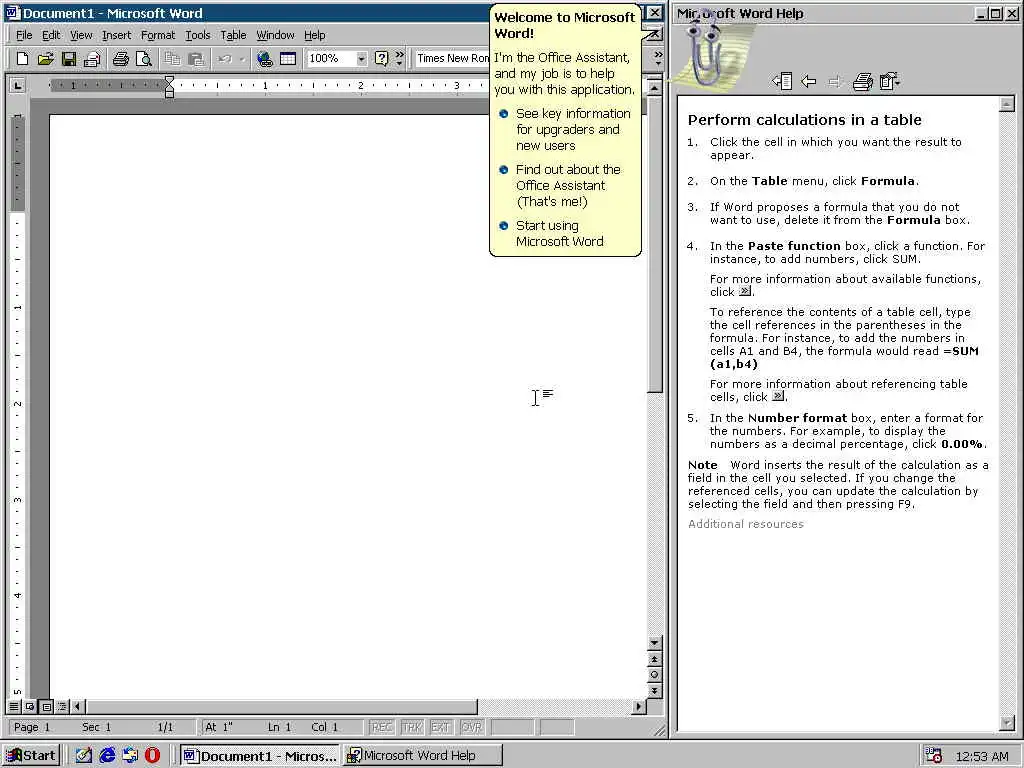1024x768 pixels.
Task: Switch to Print Layout View button
Action: [x=46, y=706]
